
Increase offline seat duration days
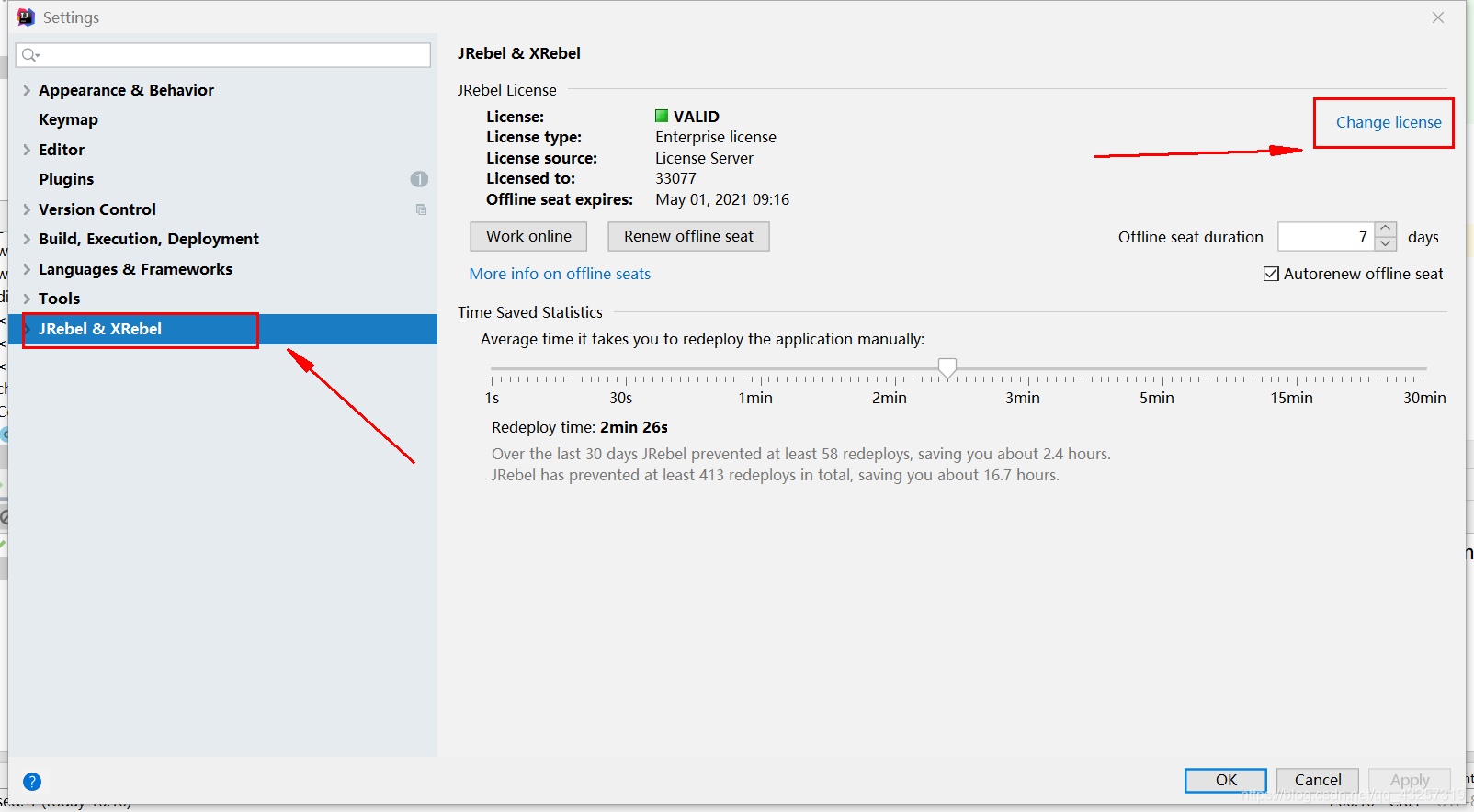(1386, 230)
